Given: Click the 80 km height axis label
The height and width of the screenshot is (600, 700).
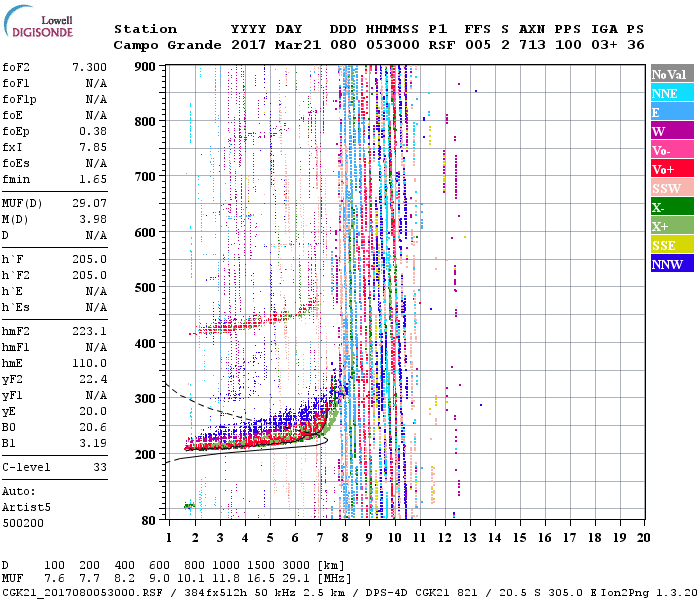Looking at the screenshot, I should (149, 521).
